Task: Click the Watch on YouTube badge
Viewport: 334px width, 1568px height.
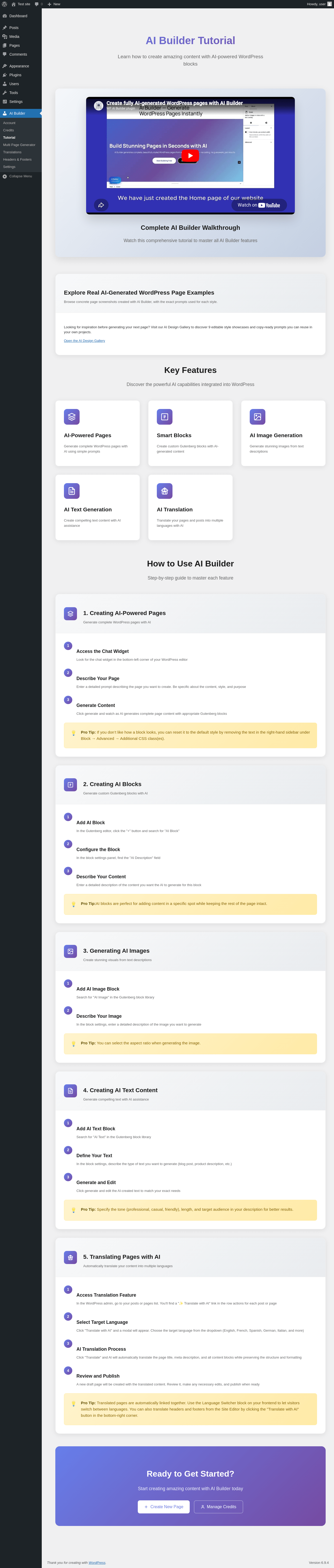Action: pyautogui.click(x=259, y=205)
